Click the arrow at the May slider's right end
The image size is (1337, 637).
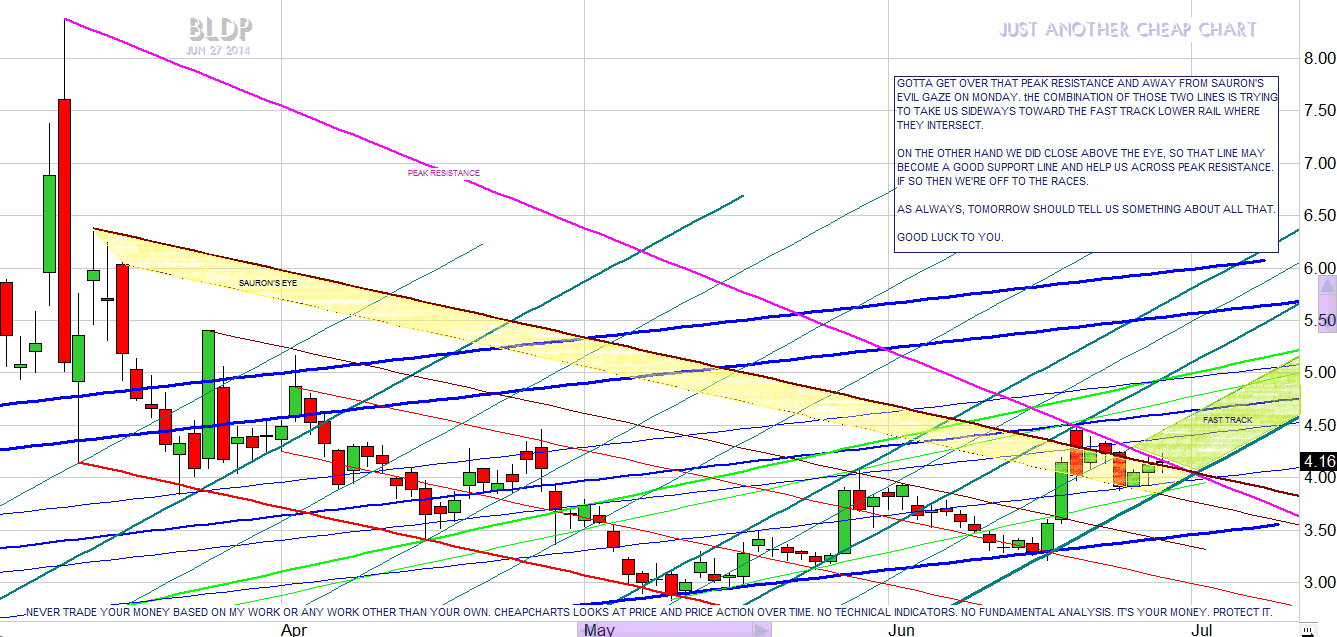point(762,629)
